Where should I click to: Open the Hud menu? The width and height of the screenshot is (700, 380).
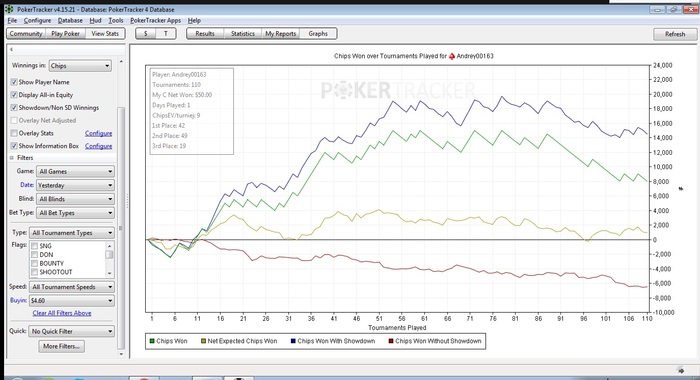[96, 21]
